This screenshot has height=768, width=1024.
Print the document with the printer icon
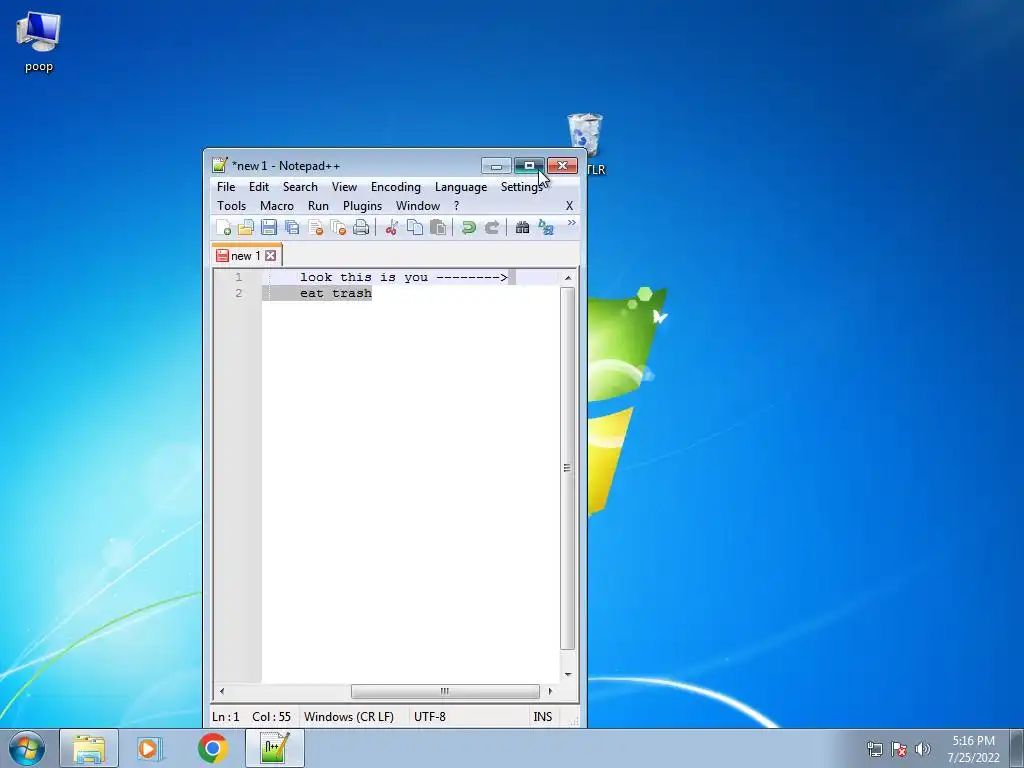click(361, 227)
